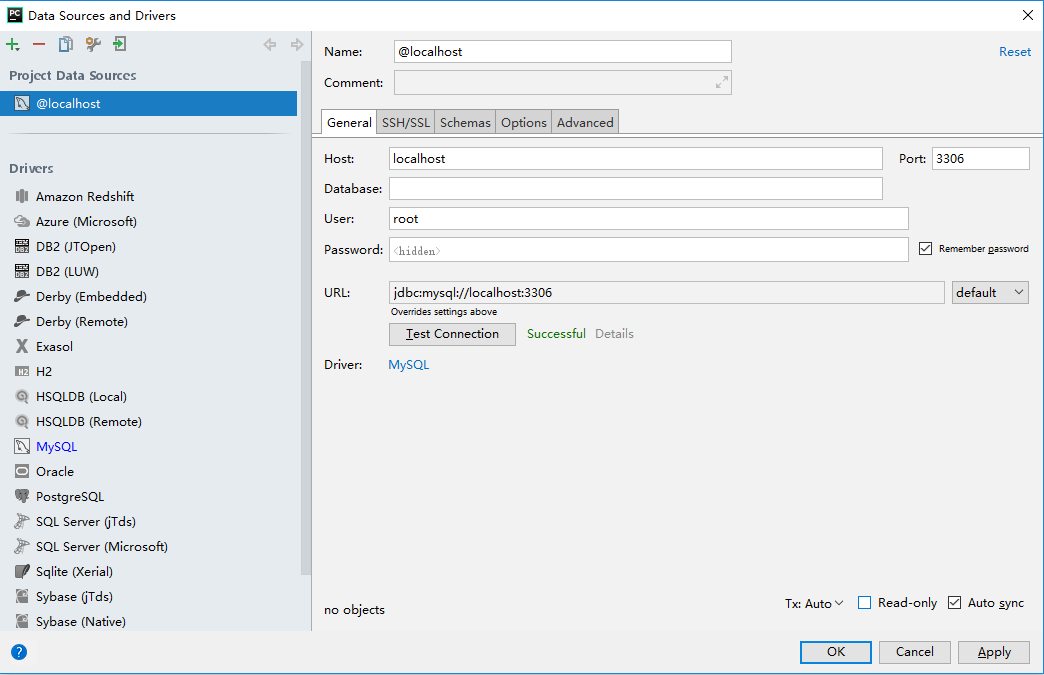Go forward with the right arrow
Image resolution: width=1044 pixels, height=675 pixels.
click(x=297, y=45)
